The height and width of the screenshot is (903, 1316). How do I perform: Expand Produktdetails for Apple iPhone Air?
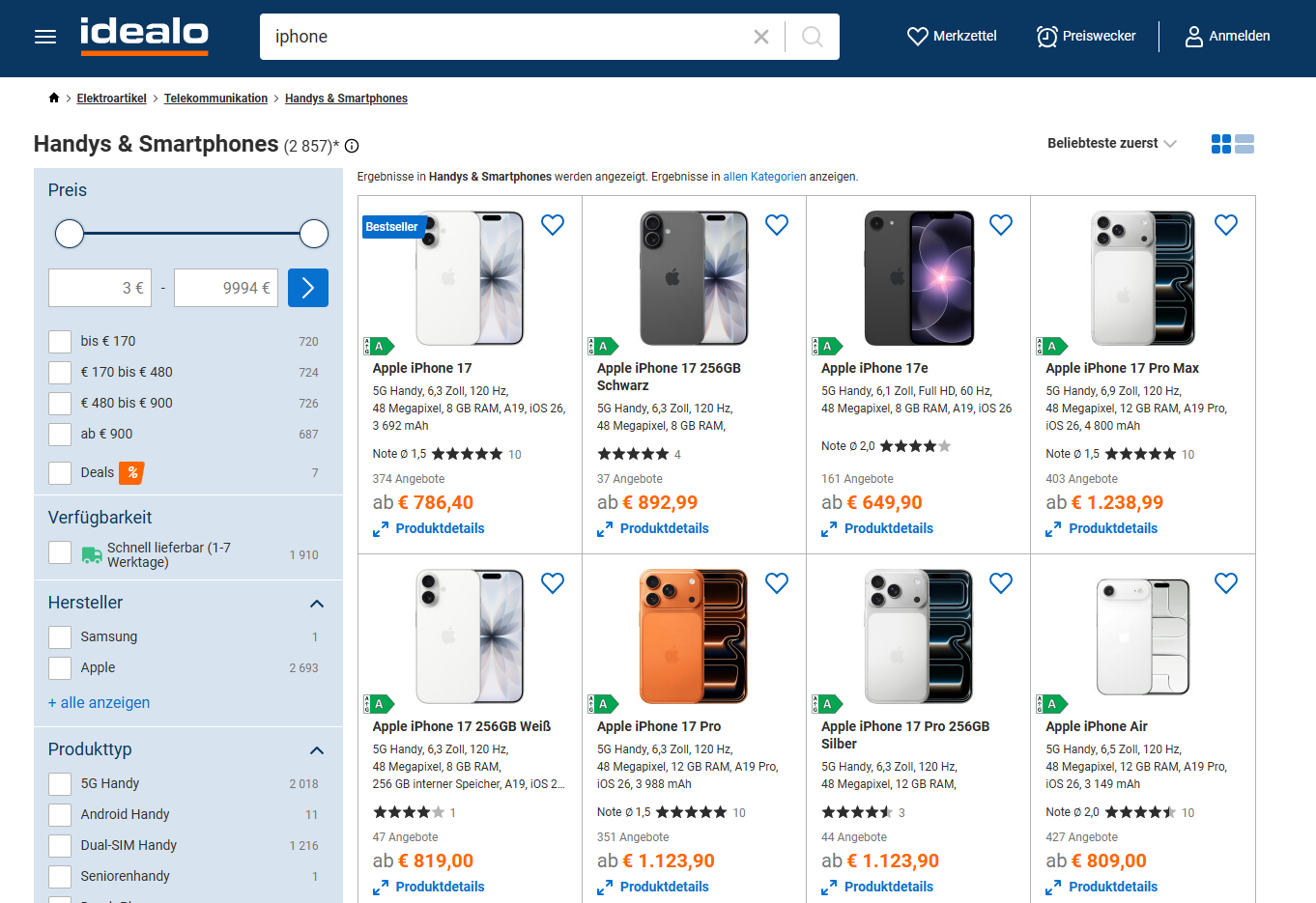1101,887
